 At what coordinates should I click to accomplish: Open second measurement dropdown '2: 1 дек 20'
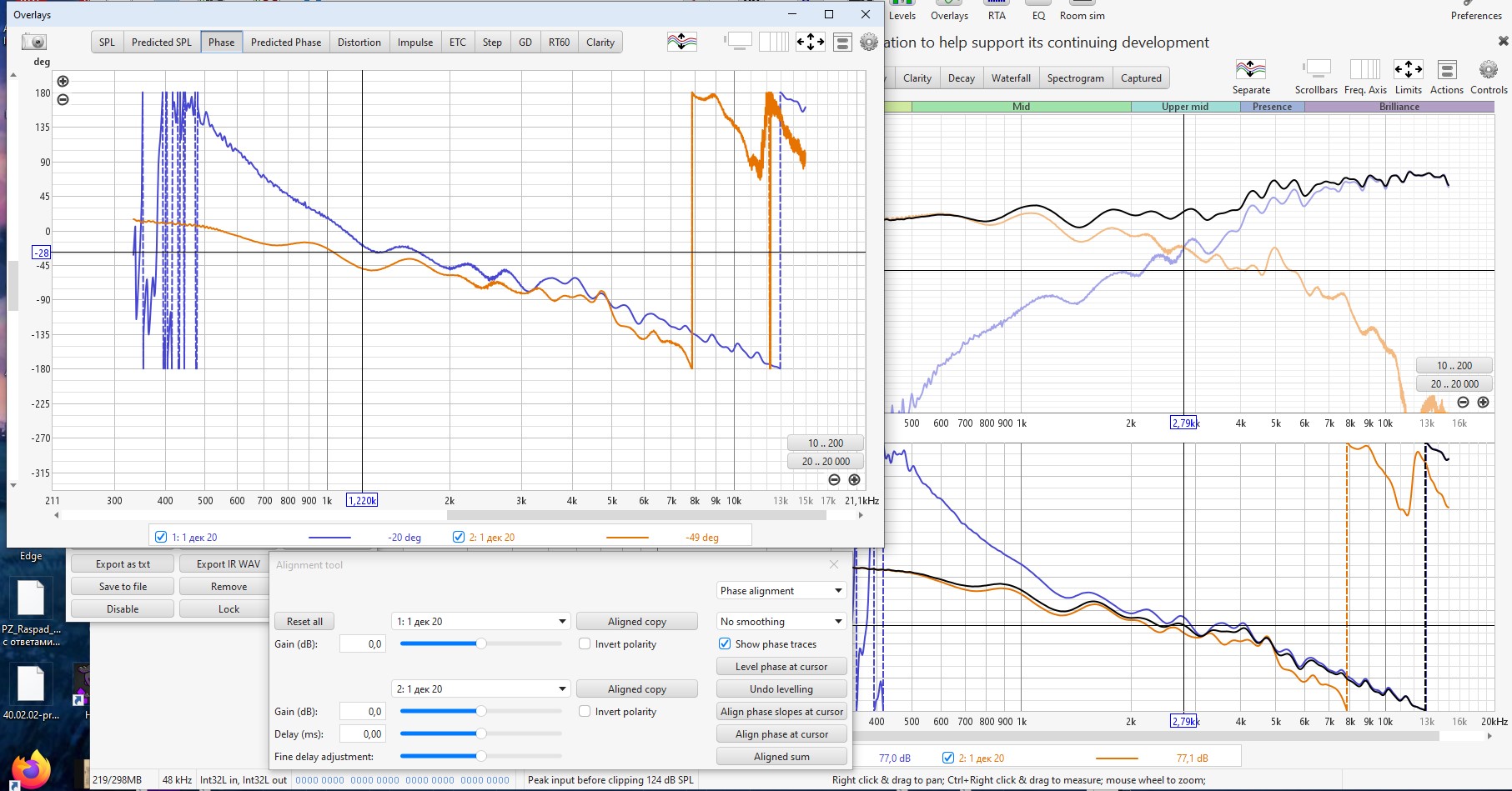[480, 688]
